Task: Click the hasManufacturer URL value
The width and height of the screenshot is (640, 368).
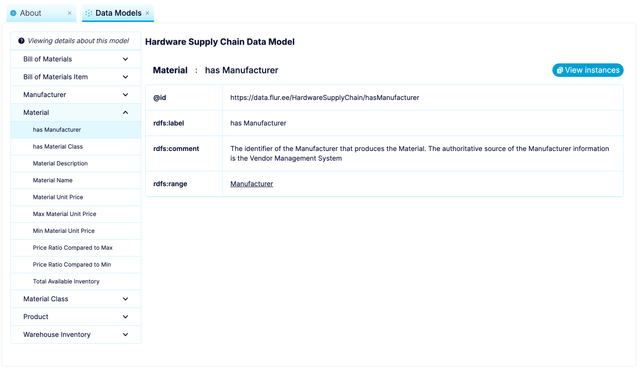Action: click(324, 98)
